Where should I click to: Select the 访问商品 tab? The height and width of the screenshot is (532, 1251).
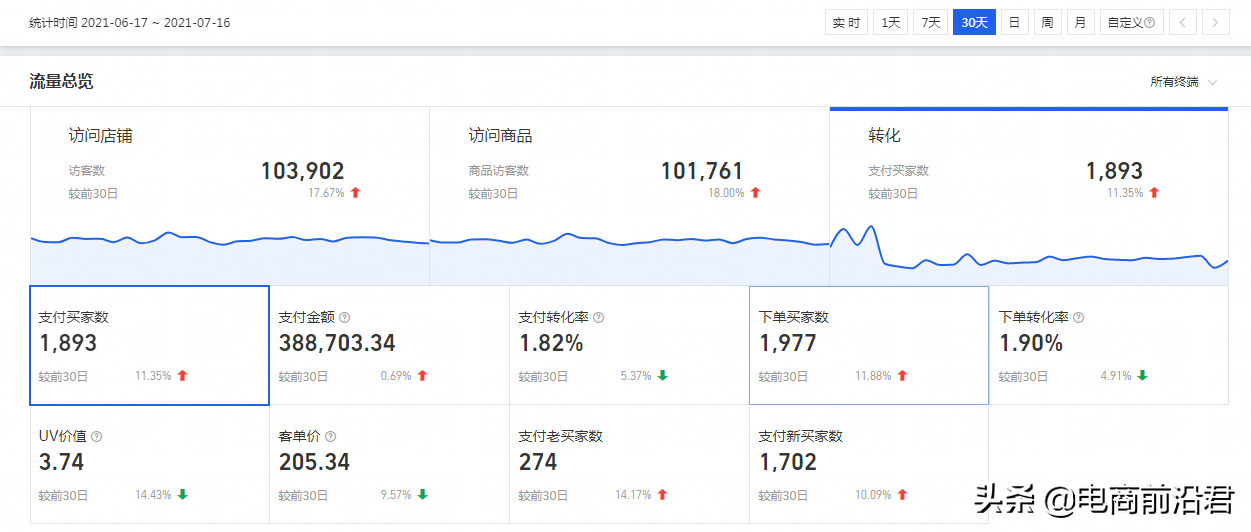630,196
